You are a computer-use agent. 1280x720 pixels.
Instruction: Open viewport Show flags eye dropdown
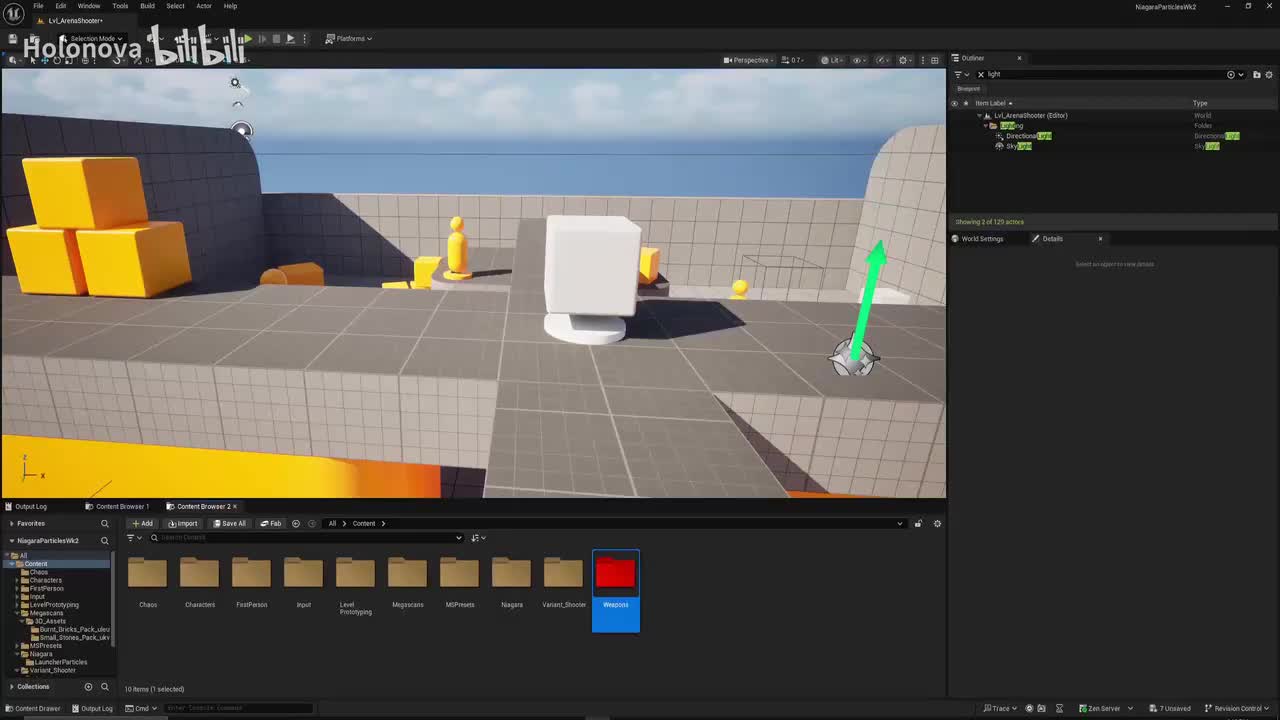pyautogui.click(x=859, y=60)
